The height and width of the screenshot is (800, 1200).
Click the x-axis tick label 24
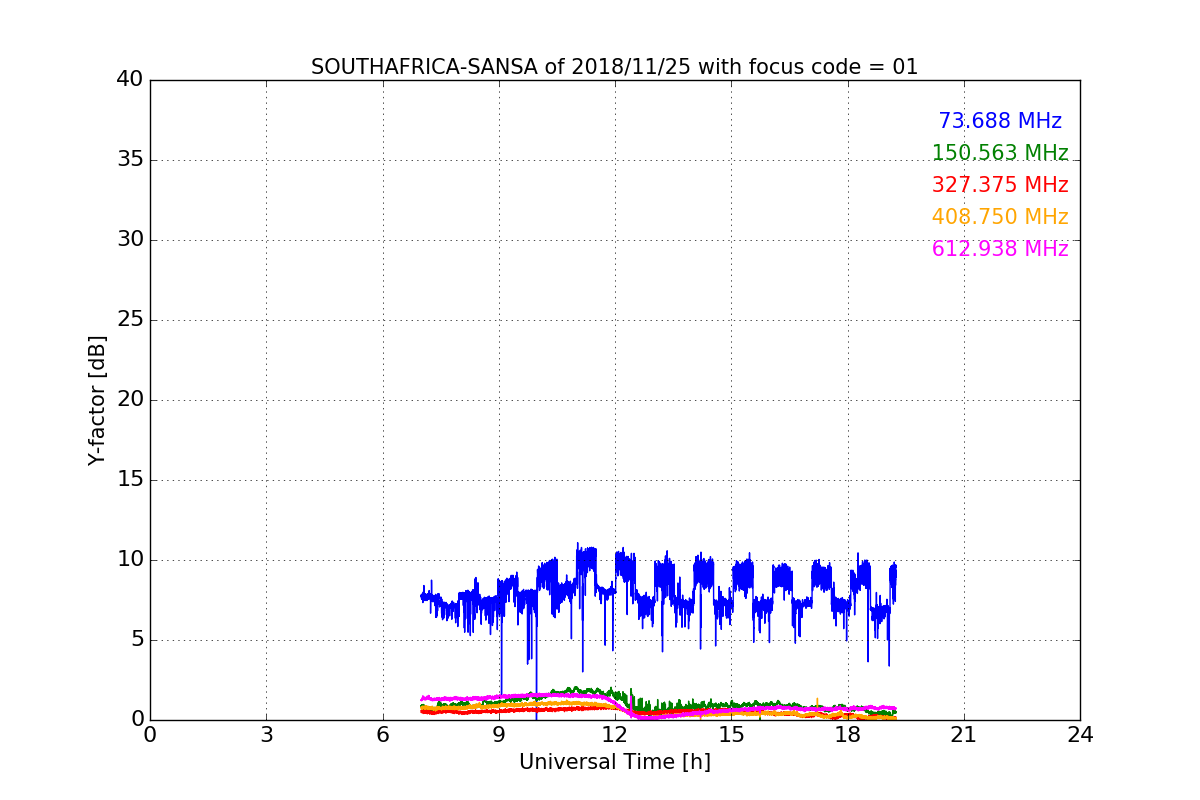pos(1080,735)
